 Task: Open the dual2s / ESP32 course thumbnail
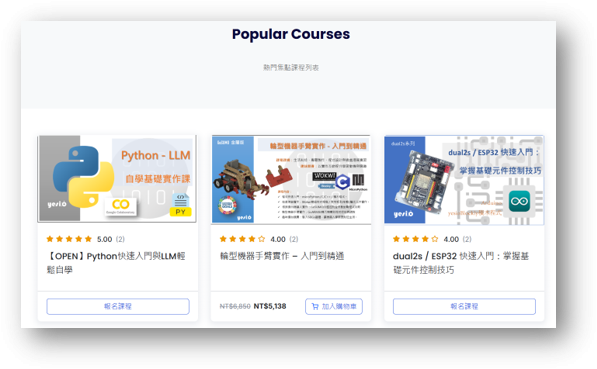(x=464, y=180)
